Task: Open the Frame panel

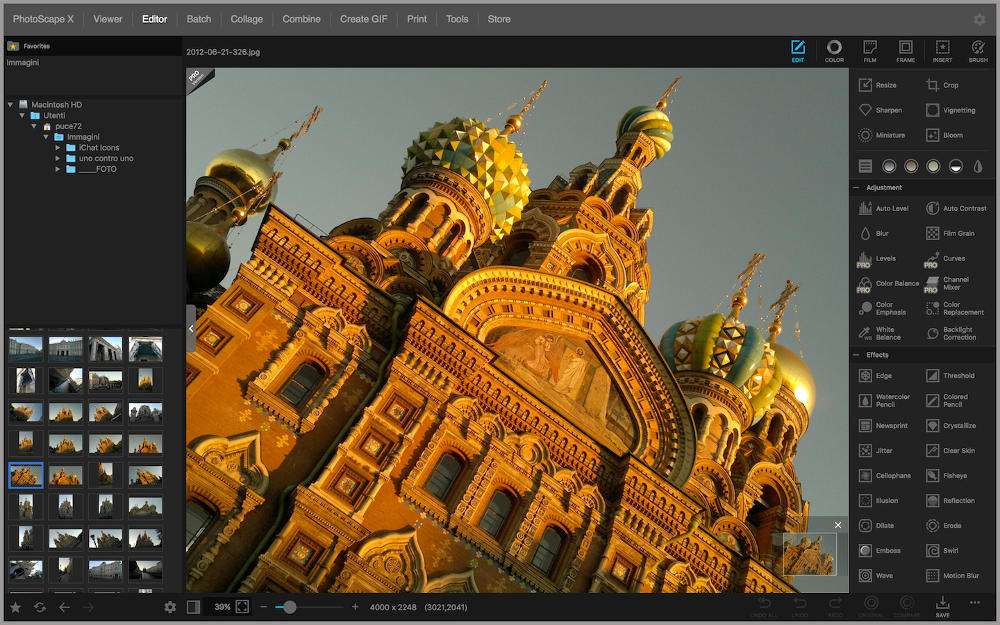Action: coord(905,51)
